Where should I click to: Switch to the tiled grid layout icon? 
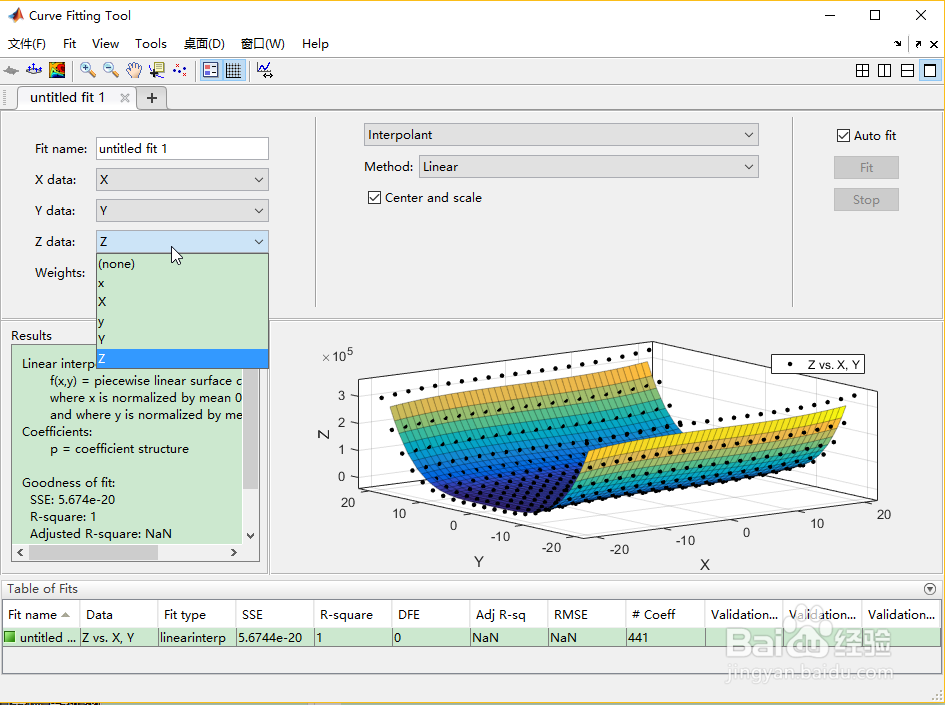[862, 70]
